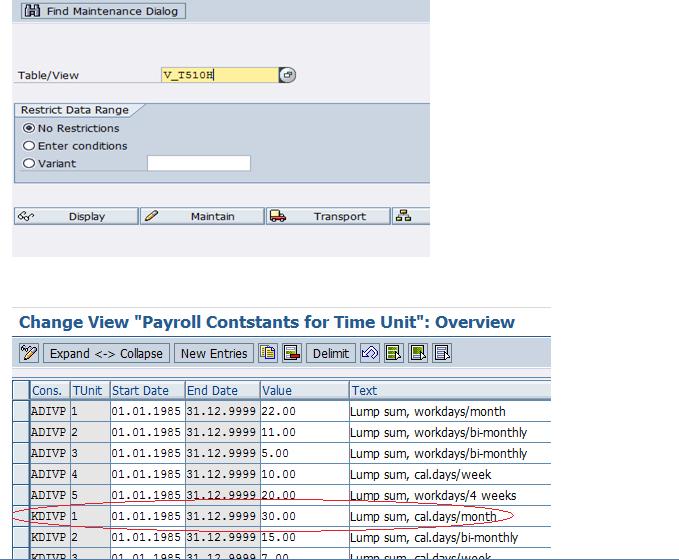
Task: Click the hierarchy icon beside Transport
Action: pyautogui.click(x=403, y=216)
